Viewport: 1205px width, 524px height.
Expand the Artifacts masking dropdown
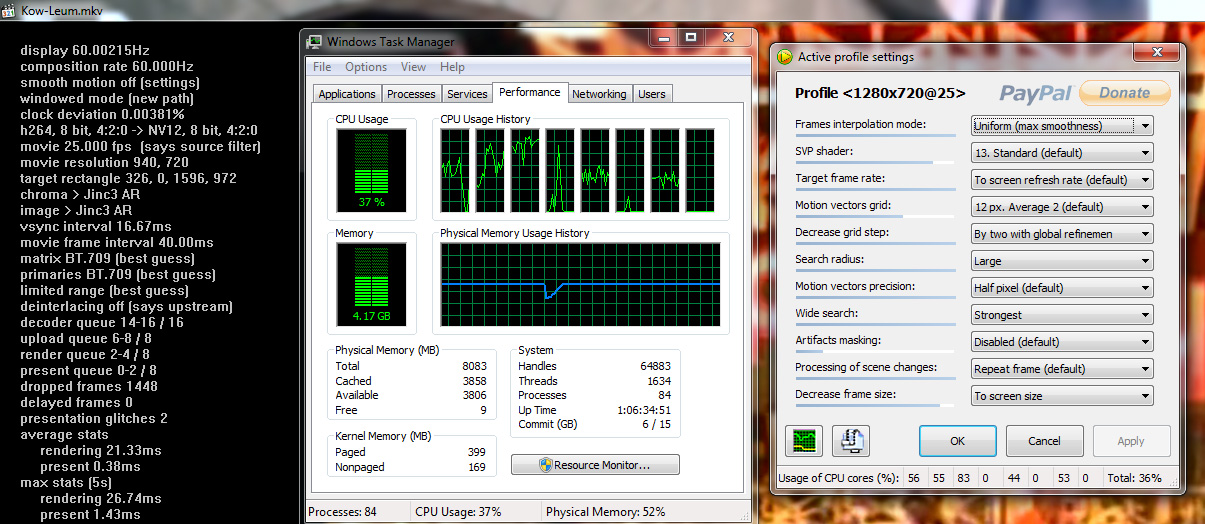point(1062,342)
